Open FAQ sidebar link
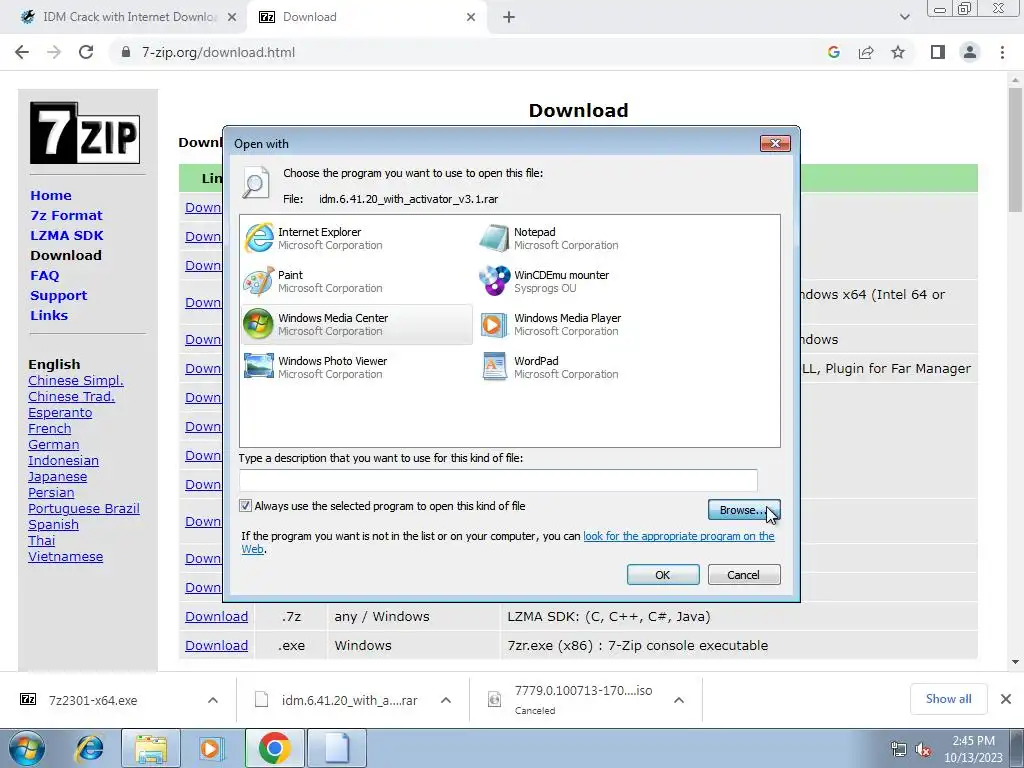Image resolution: width=1024 pixels, height=768 pixels. pyautogui.click(x=44, y=276)
